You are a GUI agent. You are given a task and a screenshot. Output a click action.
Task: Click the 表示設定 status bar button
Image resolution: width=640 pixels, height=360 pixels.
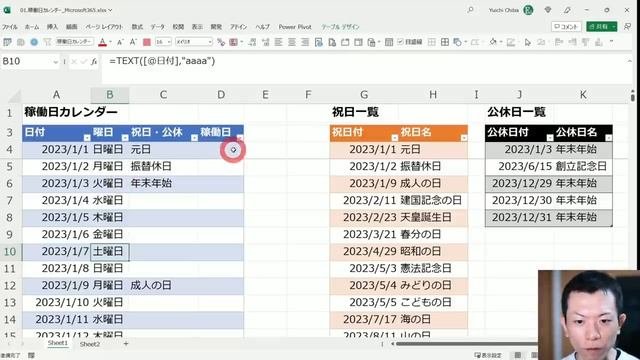488,356
